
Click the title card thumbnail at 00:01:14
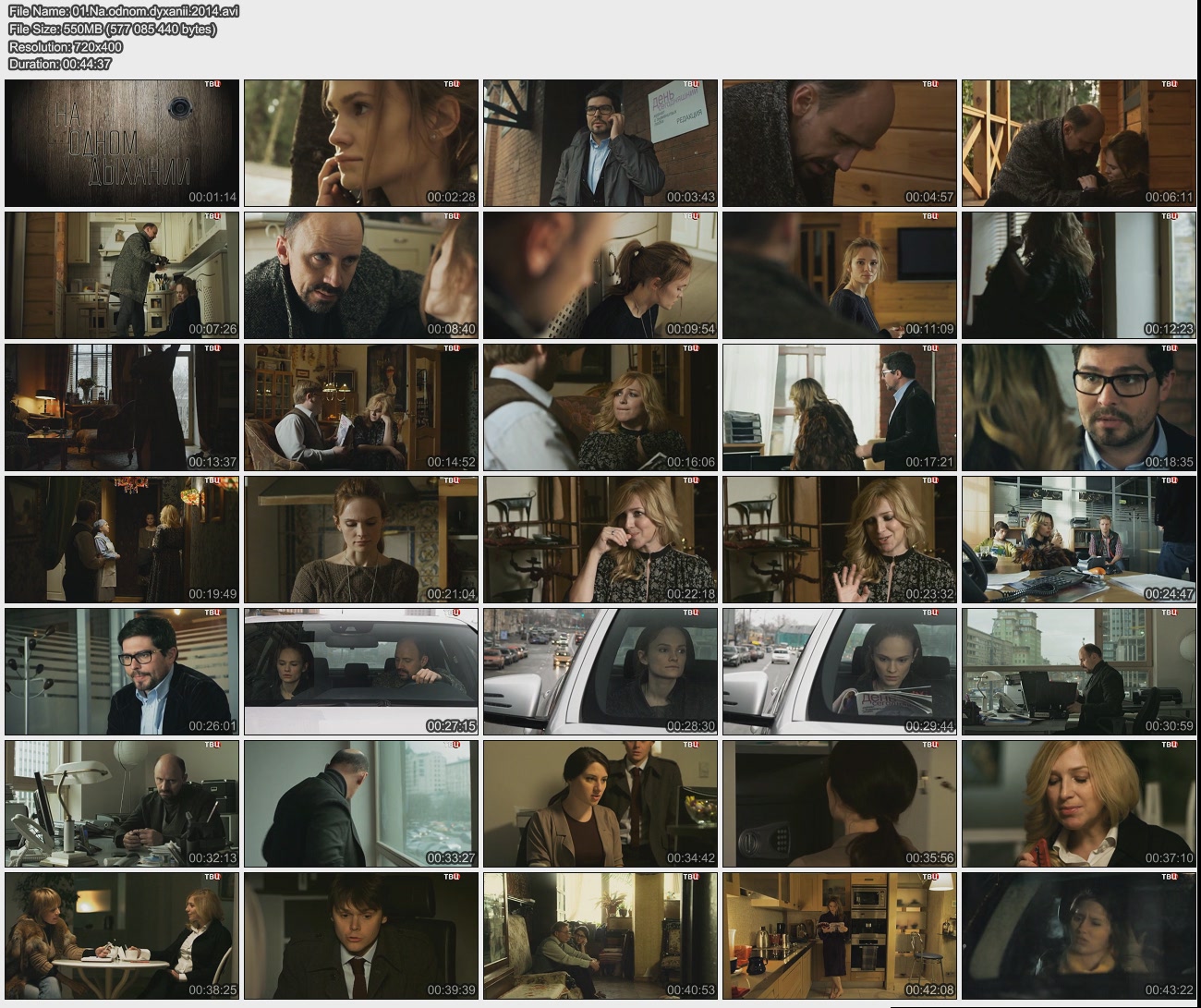[x=122, y=143]
